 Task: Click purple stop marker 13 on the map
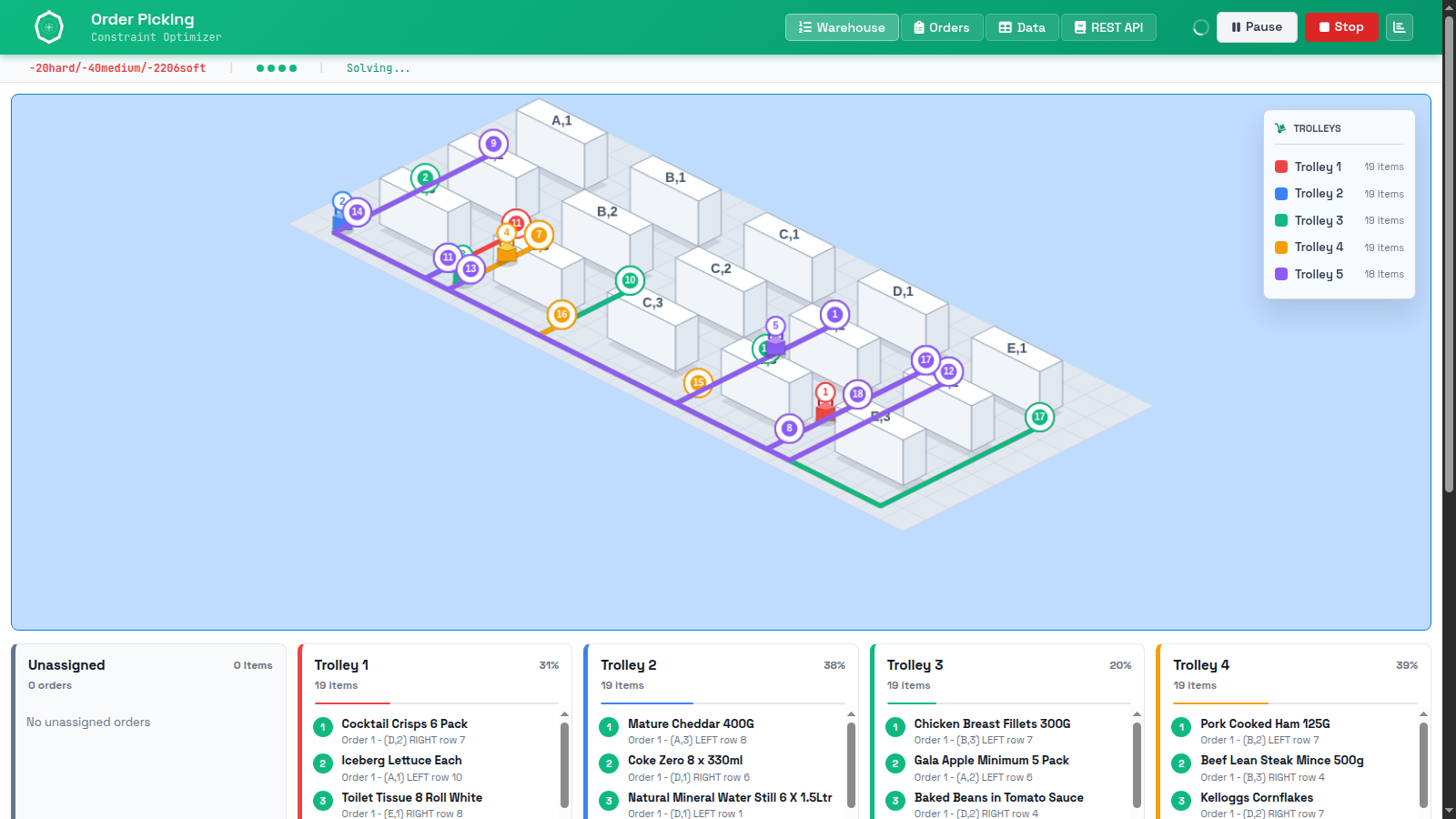click(470, 268)
